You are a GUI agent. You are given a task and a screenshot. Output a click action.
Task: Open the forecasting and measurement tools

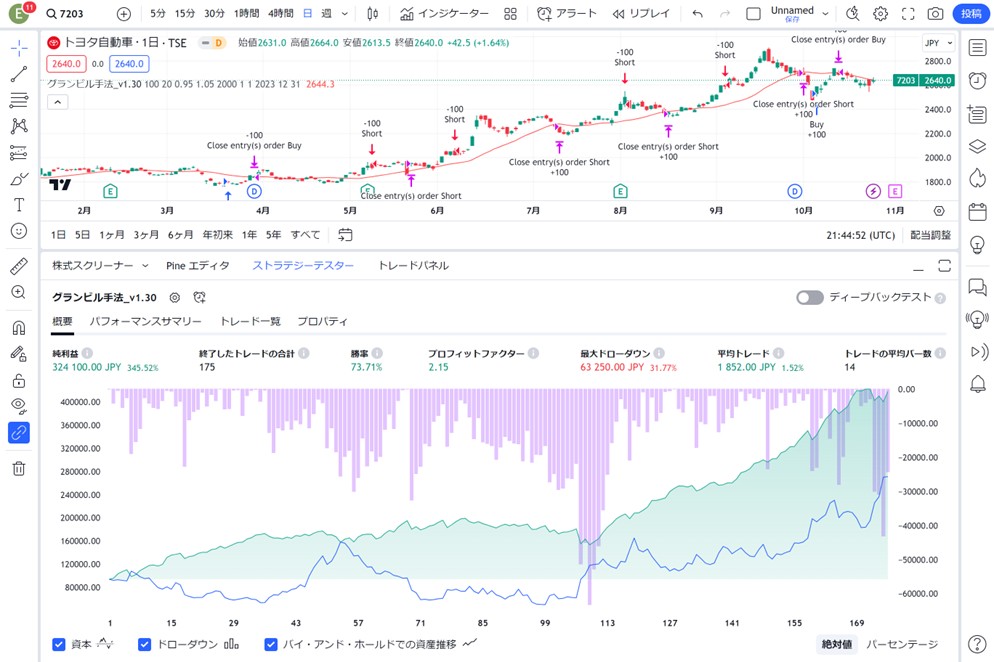tap(19, 152)
